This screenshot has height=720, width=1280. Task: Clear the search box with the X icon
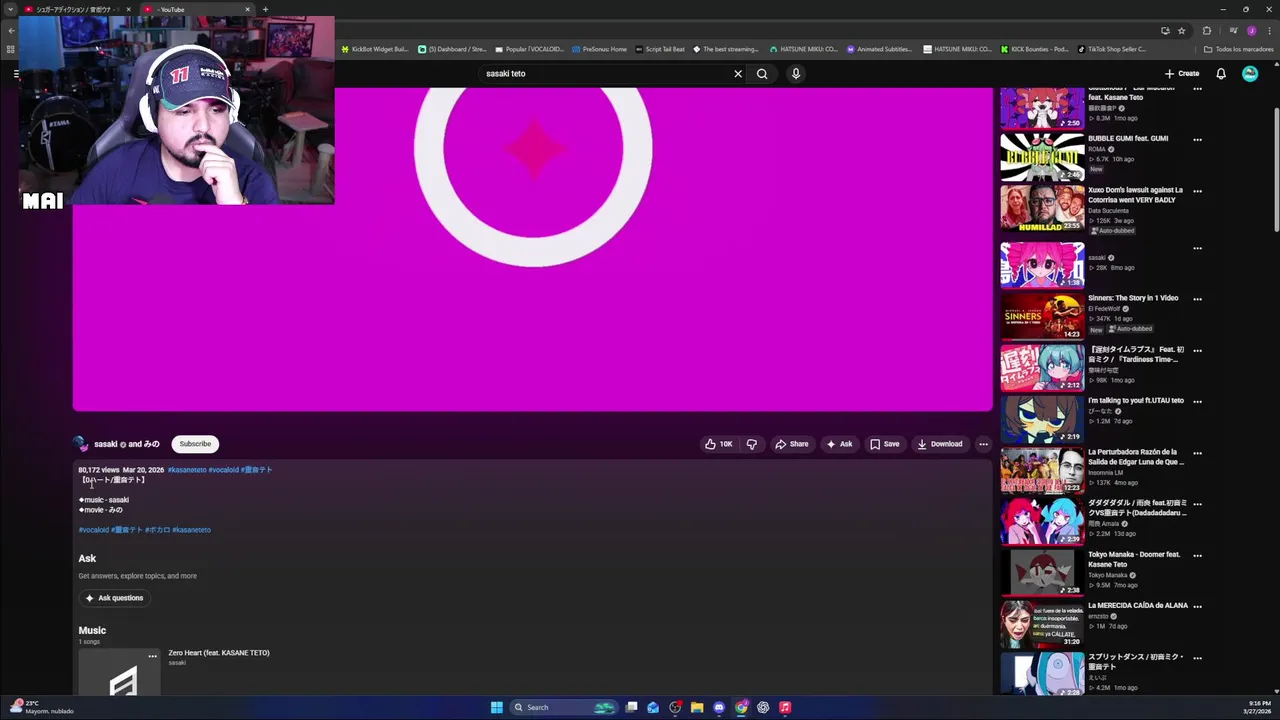coord(738,73)
